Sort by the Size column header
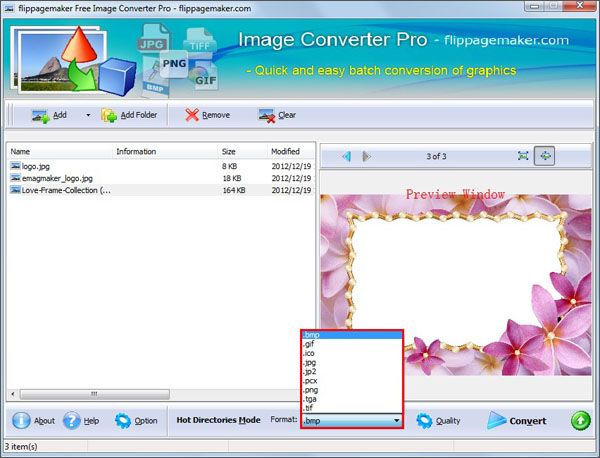The height and width of the screenshot is (458, 600). pos(243,152)
